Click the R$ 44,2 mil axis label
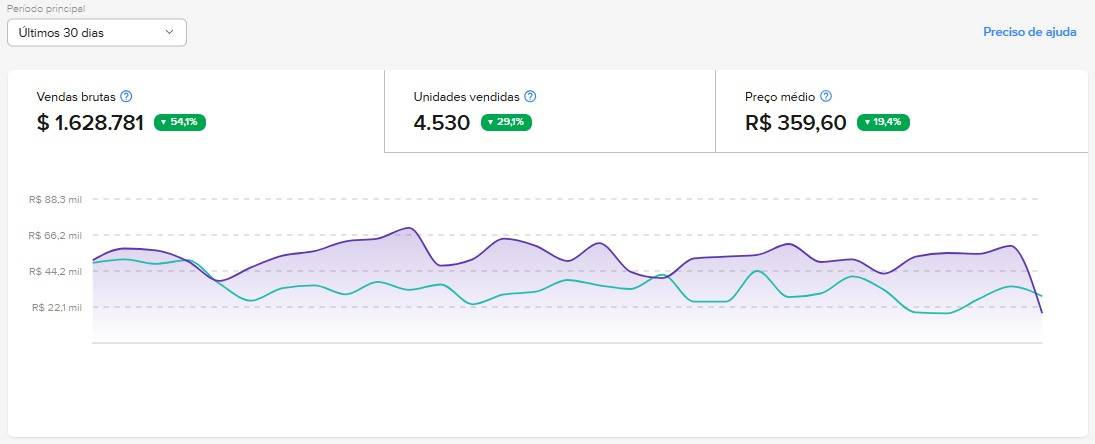1095x444 pixels. pyautogui.click(x=55, y=272)
